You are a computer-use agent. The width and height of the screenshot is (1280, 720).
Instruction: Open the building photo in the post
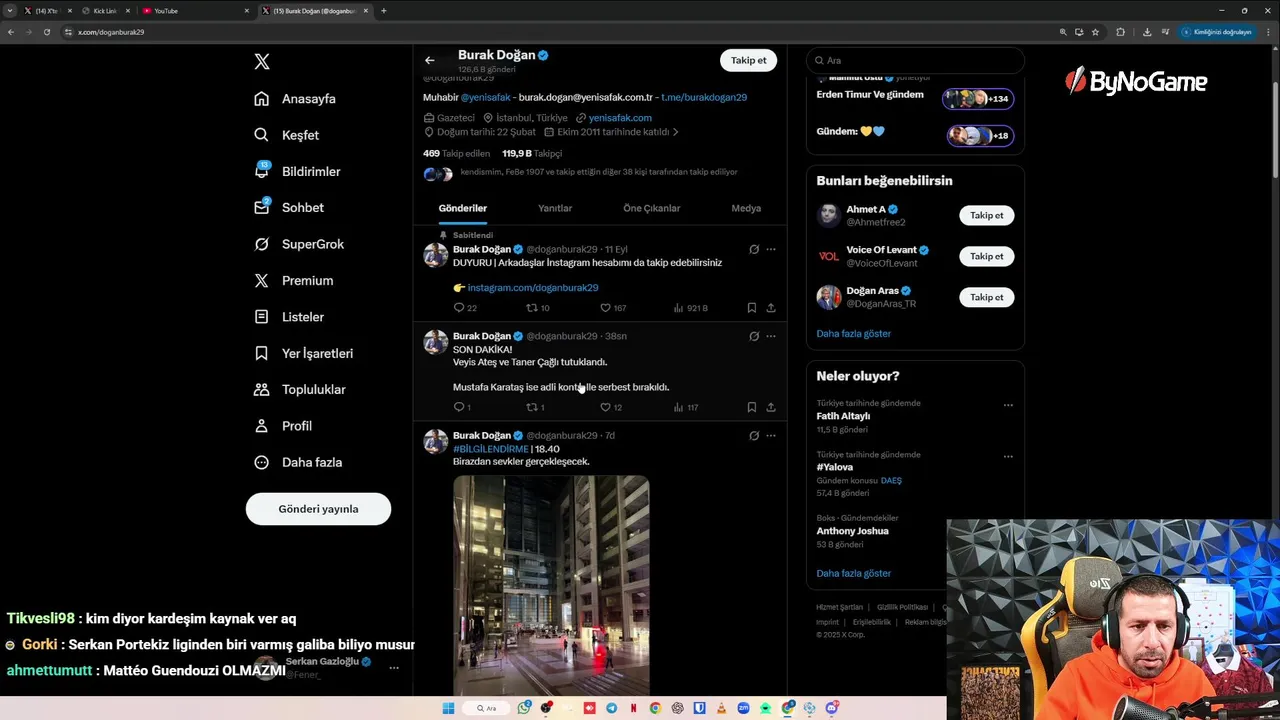(551, 585)
